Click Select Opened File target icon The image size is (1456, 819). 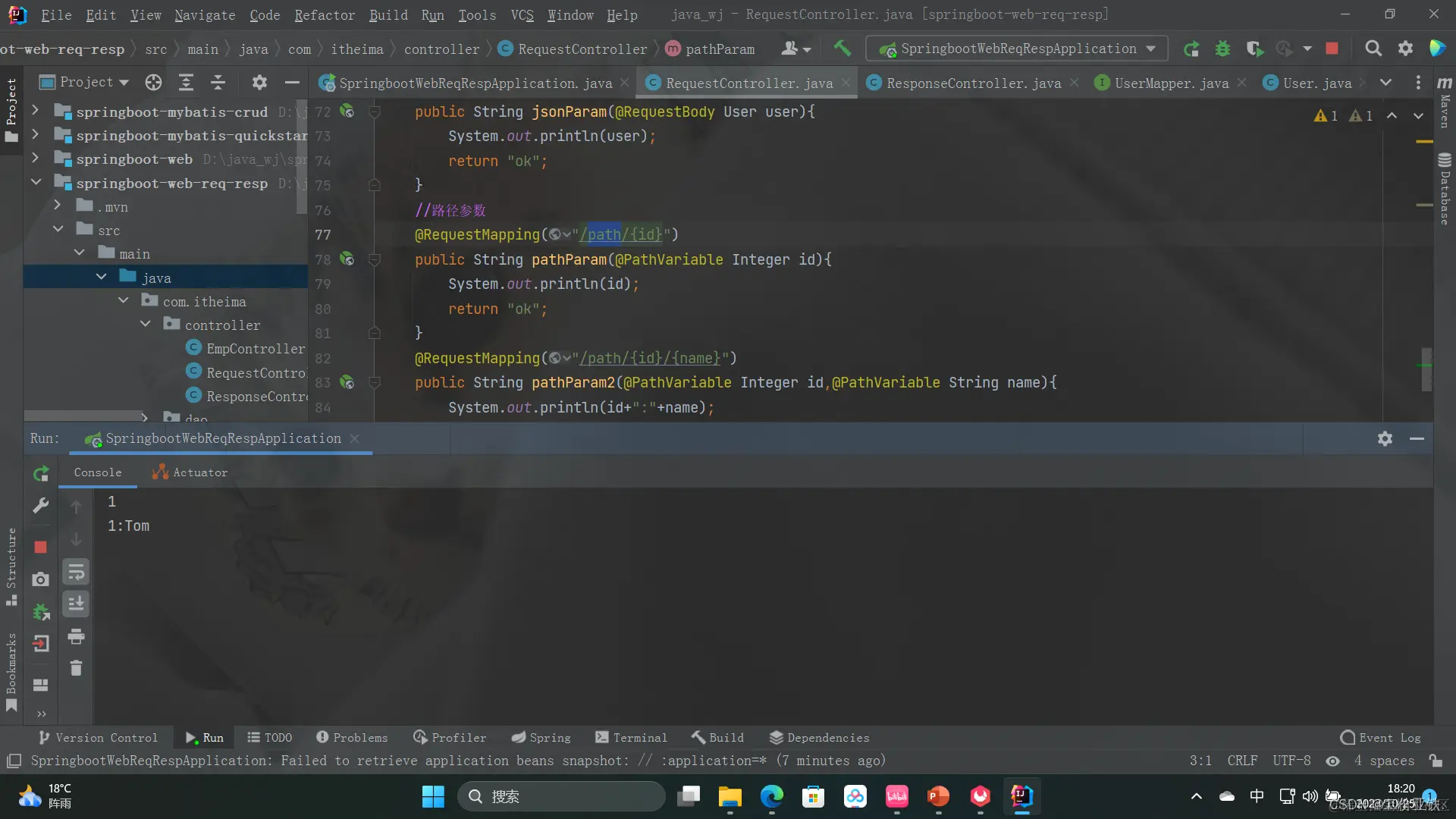pos(153,82)
